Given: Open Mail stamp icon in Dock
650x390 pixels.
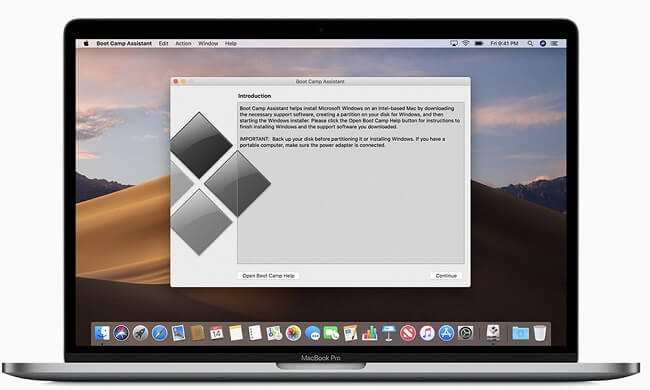Looking at the screenshot, I should 179,333.
